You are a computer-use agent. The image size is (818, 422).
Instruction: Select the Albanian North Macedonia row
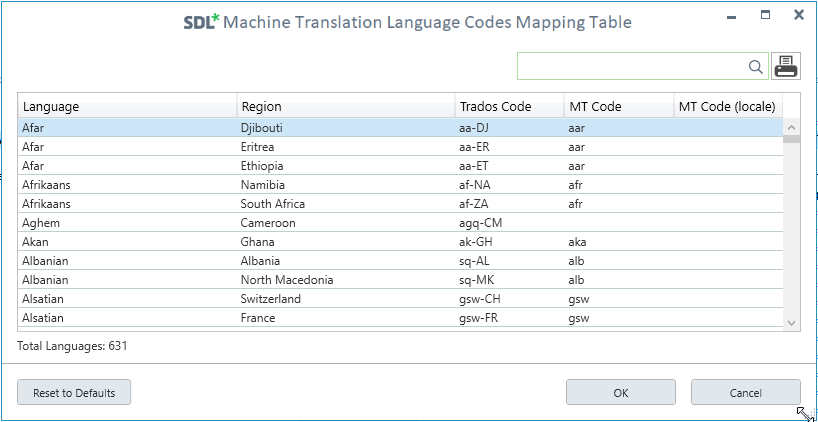pos(400,280)
